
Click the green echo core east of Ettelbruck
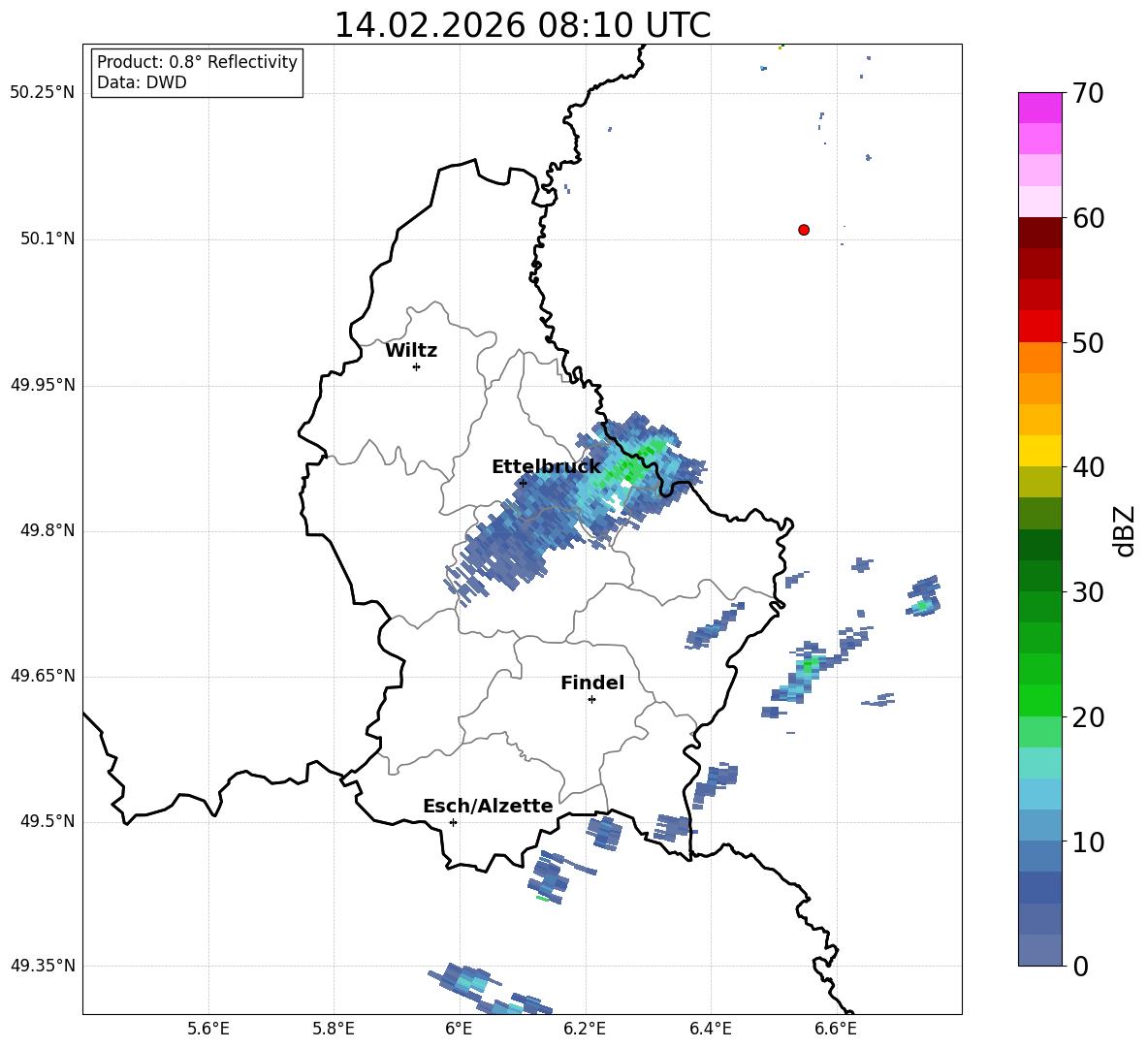pyautogui.click(x=631, y=465)
